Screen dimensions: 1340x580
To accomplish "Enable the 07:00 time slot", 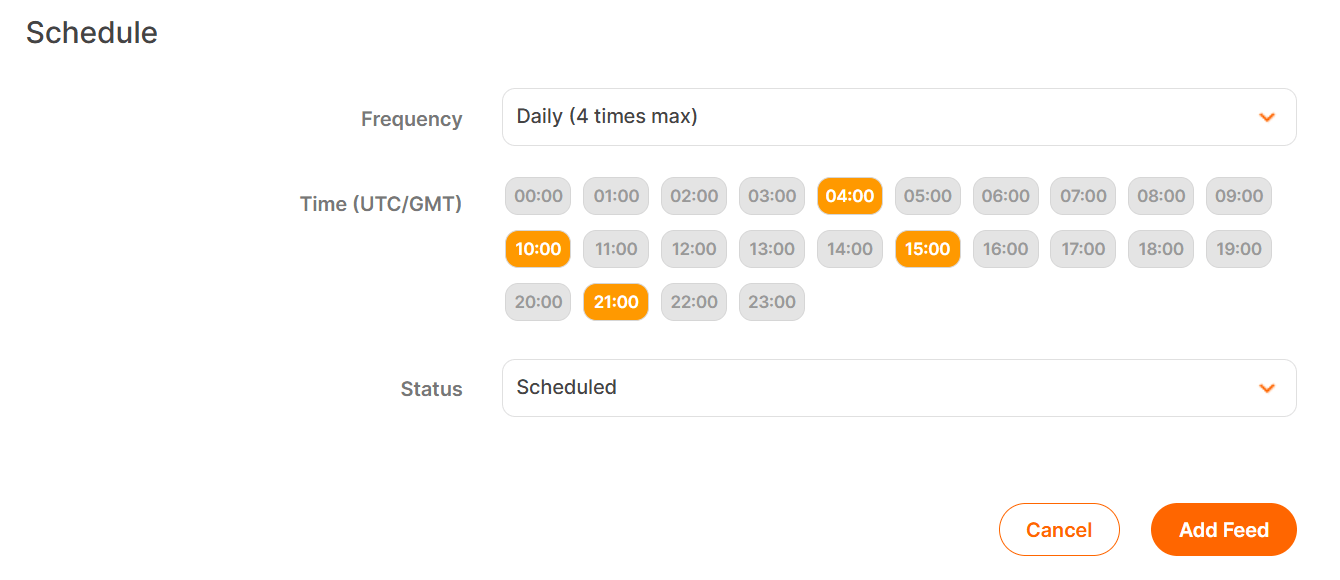I will pos(1082,196).
